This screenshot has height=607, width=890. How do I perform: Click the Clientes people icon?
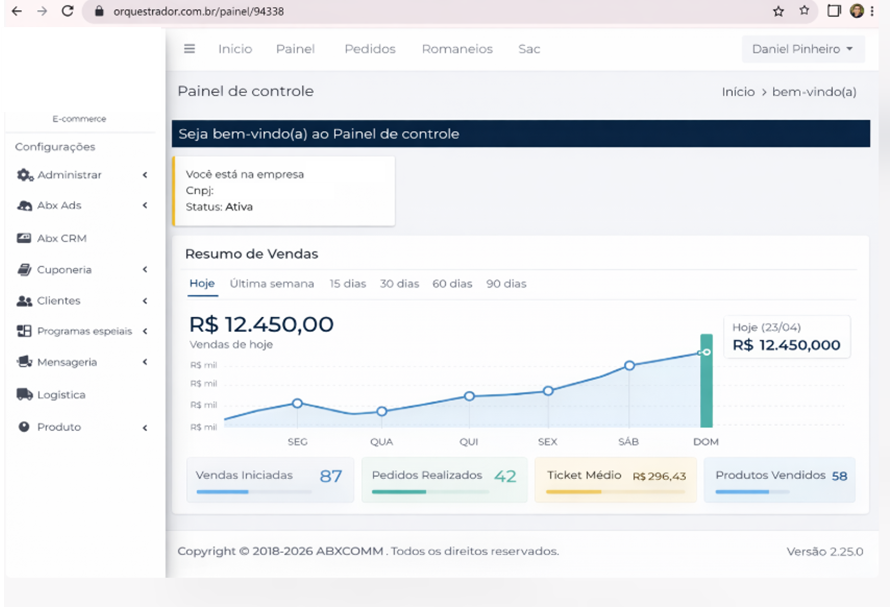pos(25,301)
